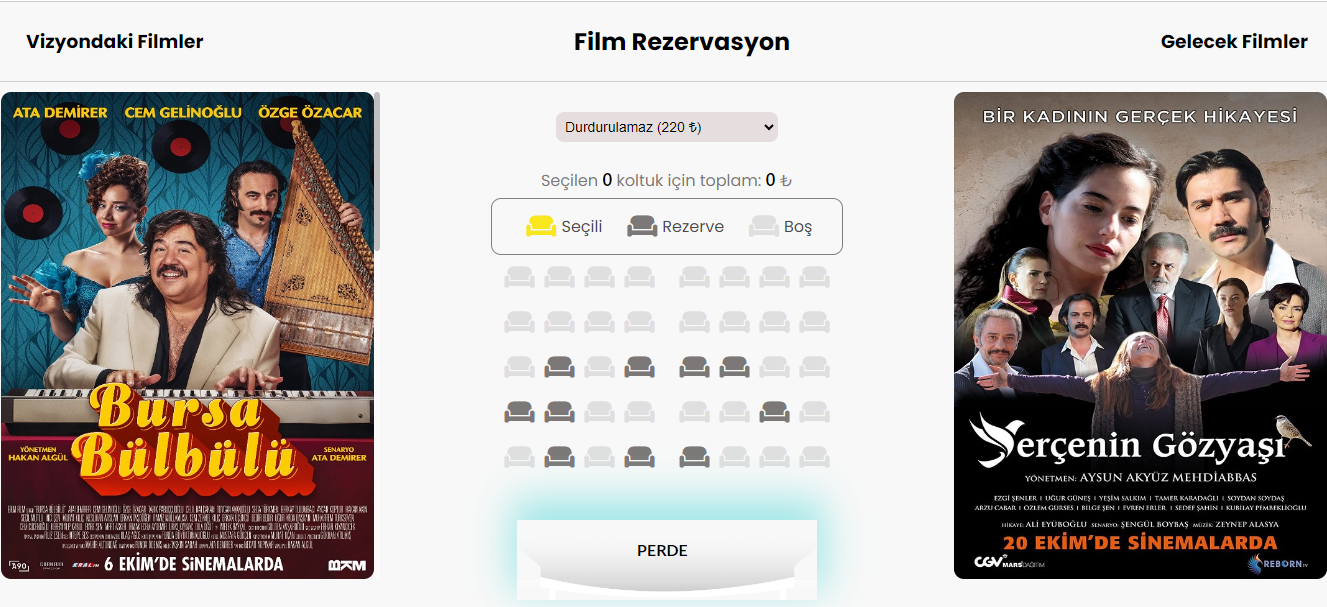Screen dimensions: 1327x607
Task: Choose empty seat 3 in row 3
Action: [599, 367]
